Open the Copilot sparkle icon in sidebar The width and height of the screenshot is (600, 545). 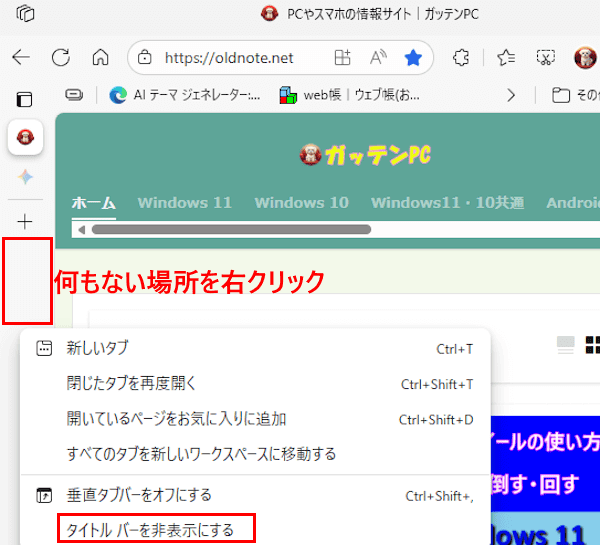click(x=25, y=177)
